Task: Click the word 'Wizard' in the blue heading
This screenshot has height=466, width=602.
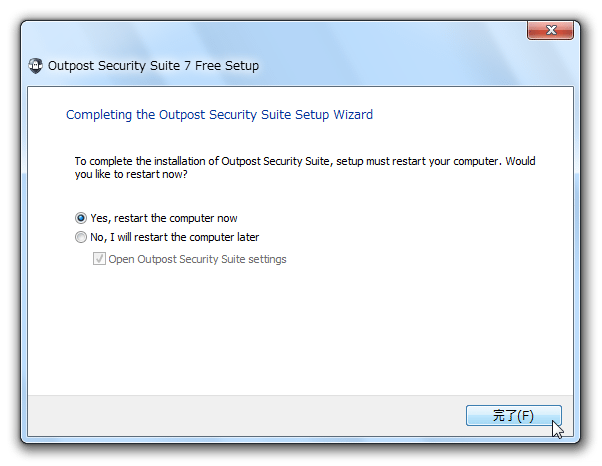Action: click(x=353, y=114)
